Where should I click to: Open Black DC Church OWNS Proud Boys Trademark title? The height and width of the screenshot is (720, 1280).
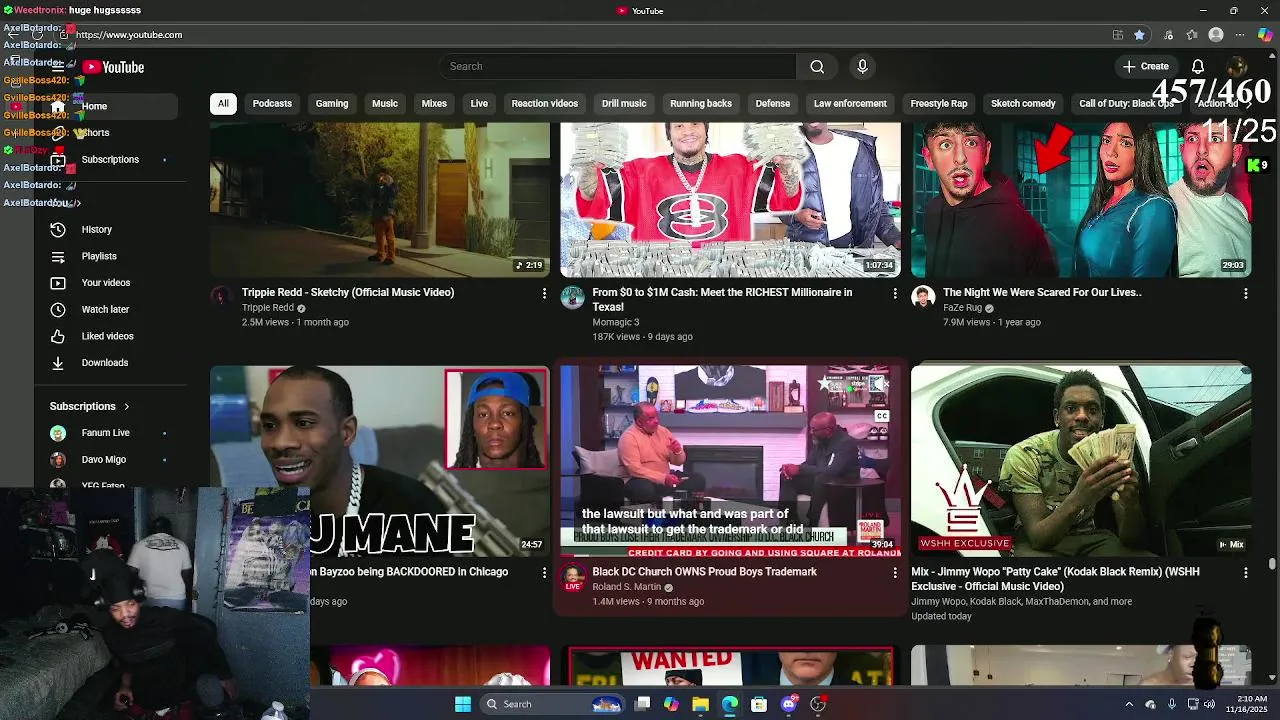click(x=704, y=572)
